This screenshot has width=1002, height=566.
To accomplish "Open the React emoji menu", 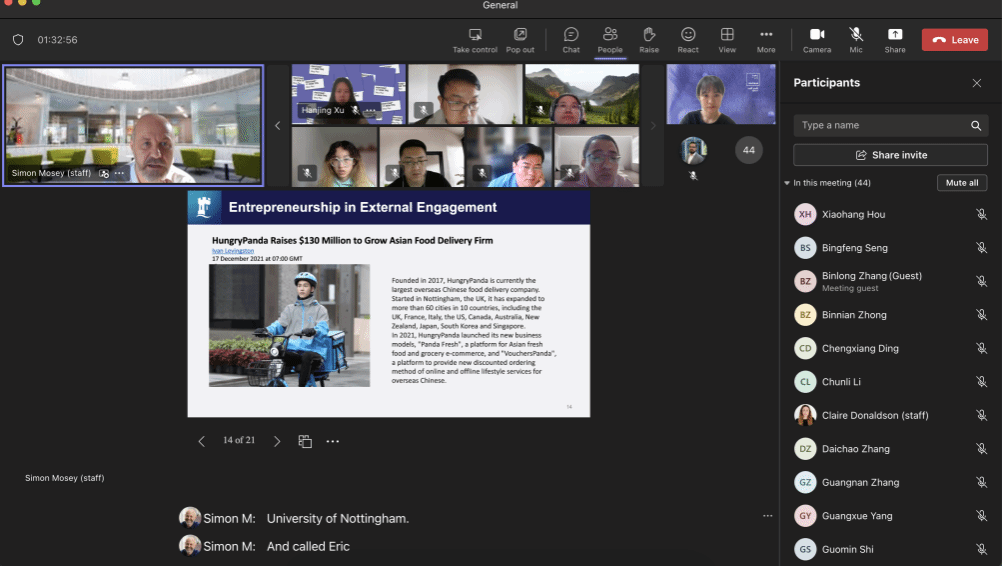I will (688, 40).
